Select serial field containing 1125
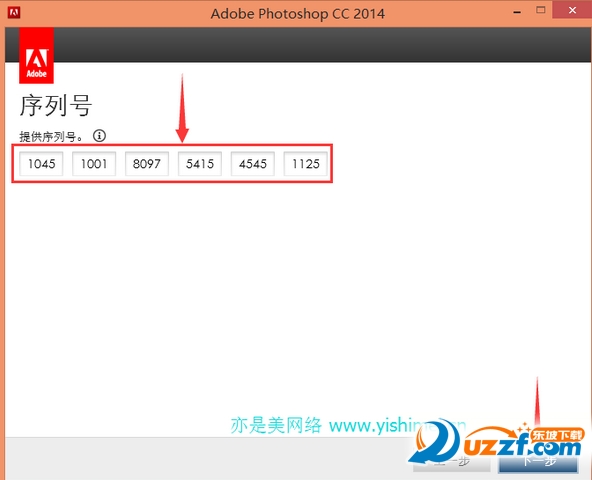This screenshot has width=592, height=480. pyautogui.click(x=305, y=164)
